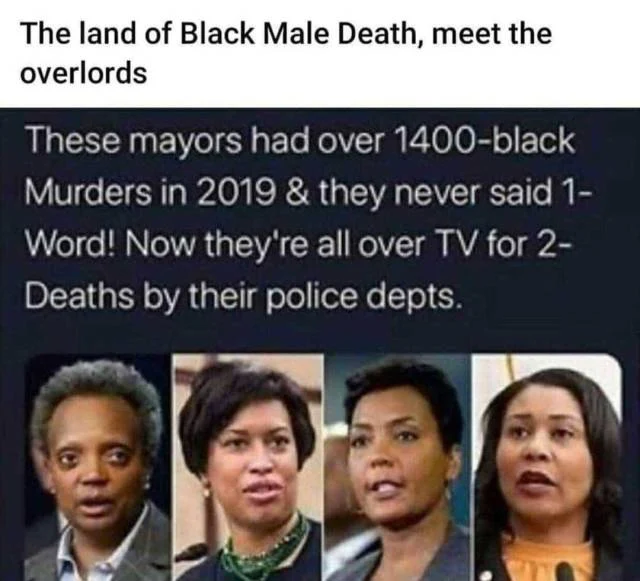Image resolution: width=640 pixels, height=581 pixels.
Task: Open the photo of the gray-haired person
Action: tap(98, 467)
